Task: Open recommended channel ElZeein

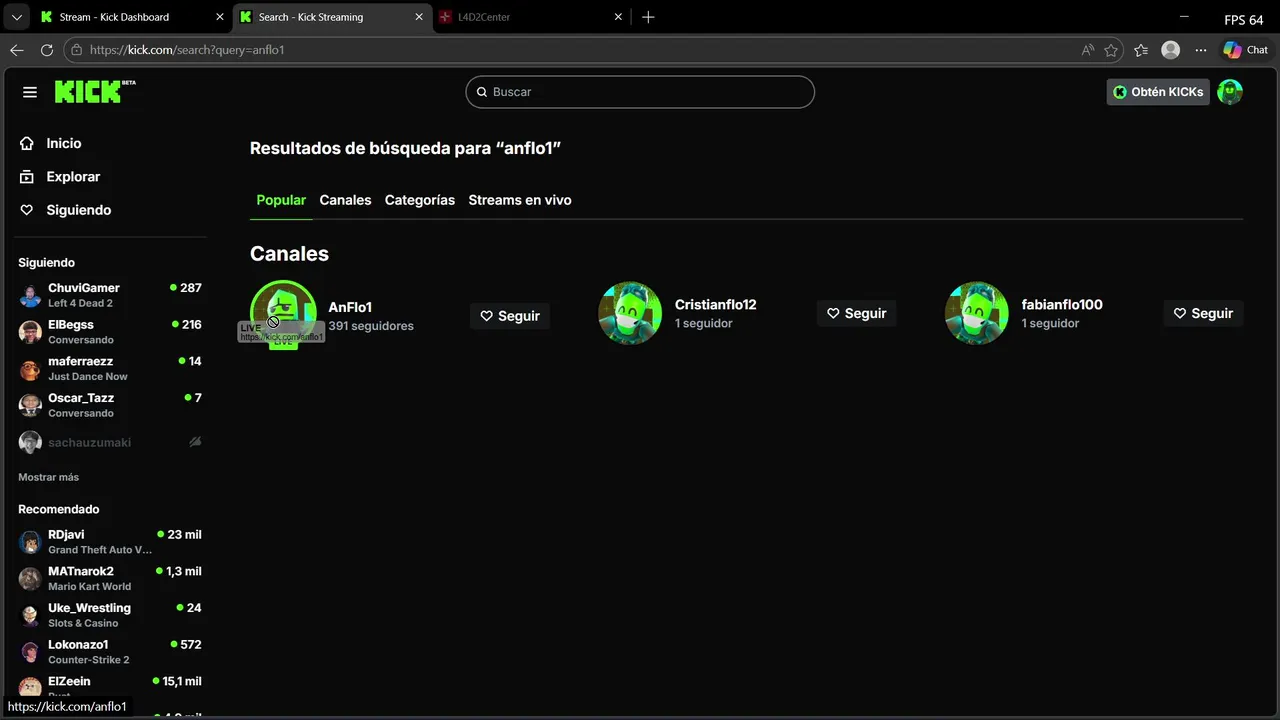Action: pyautogui.click(x=110, y=687)
